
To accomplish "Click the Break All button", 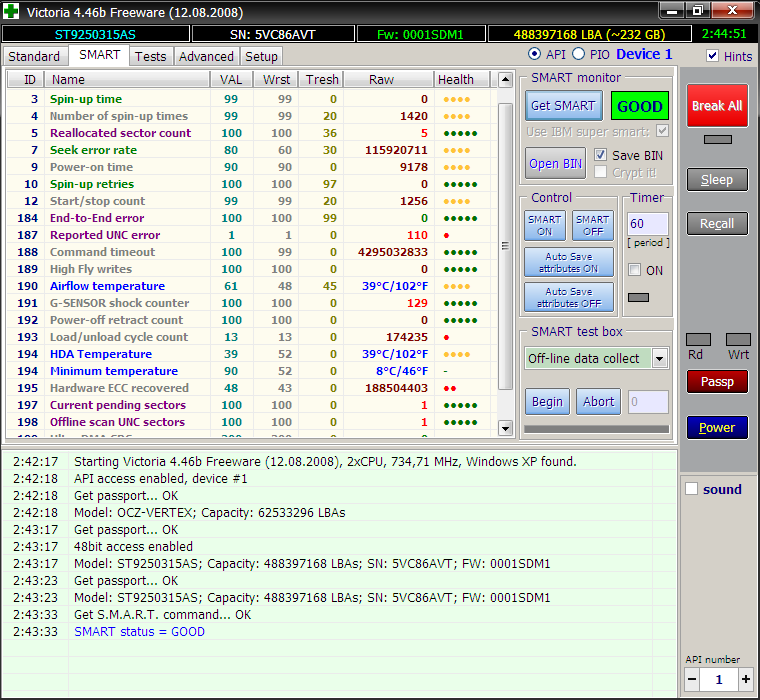I will tap(717, 106).
